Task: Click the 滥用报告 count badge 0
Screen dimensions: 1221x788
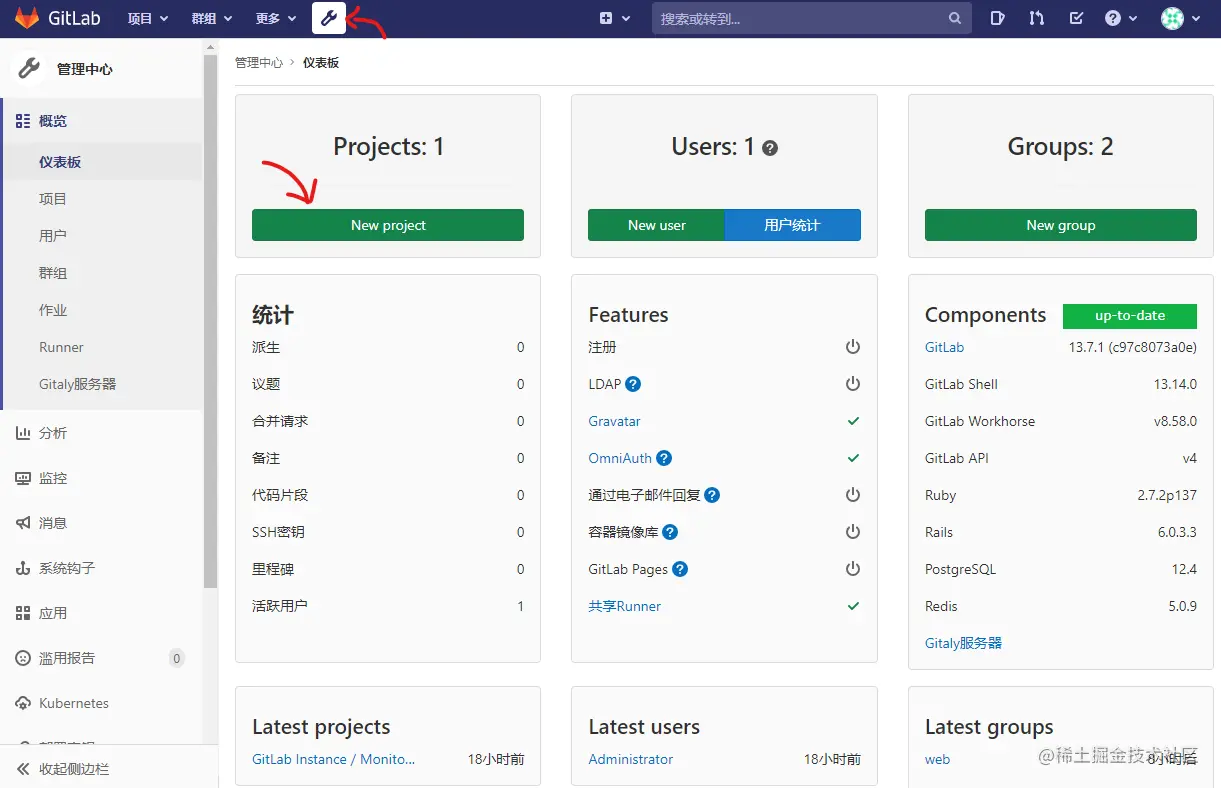Action: [176, 658]
